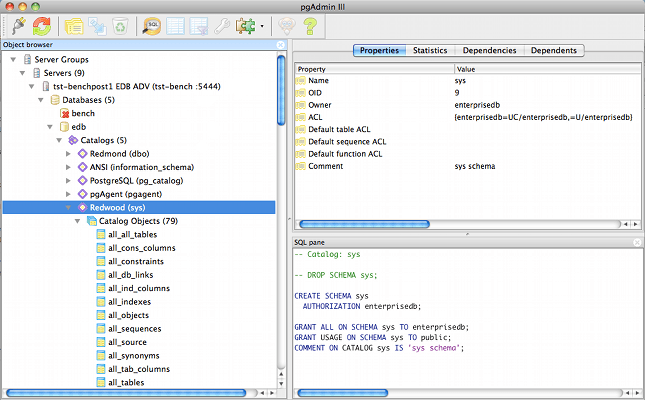Viewport: 645px width, 400px height.
Task: Expand the Redmond (dbo) catalog
Action: [68, 154]
